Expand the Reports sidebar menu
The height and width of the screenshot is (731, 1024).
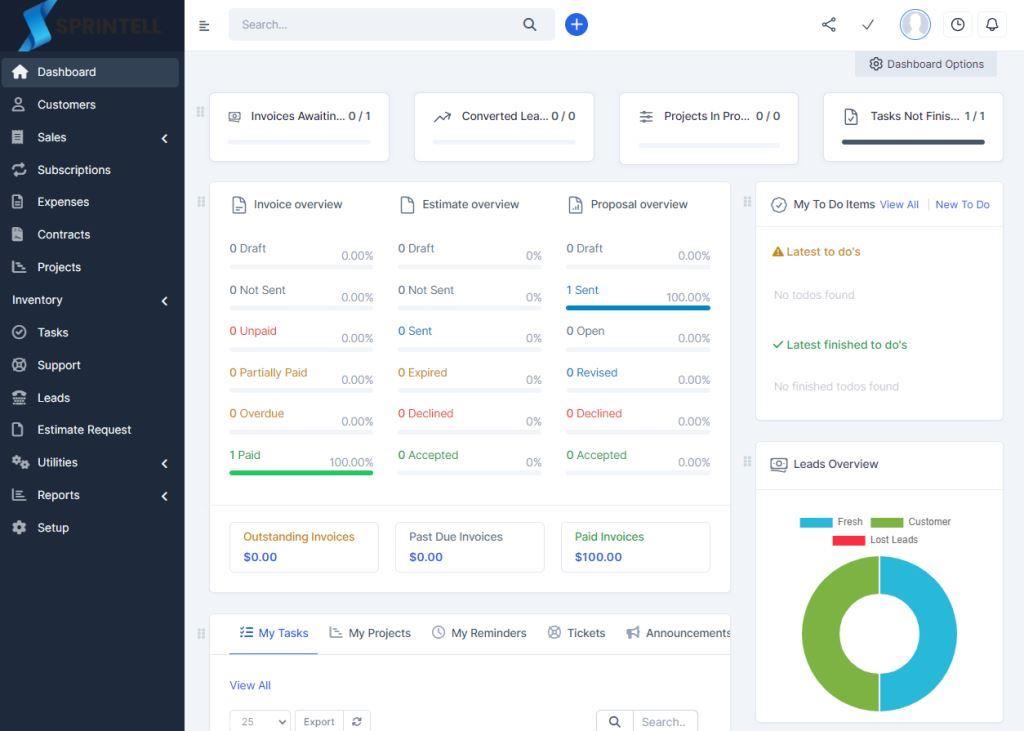90,495
